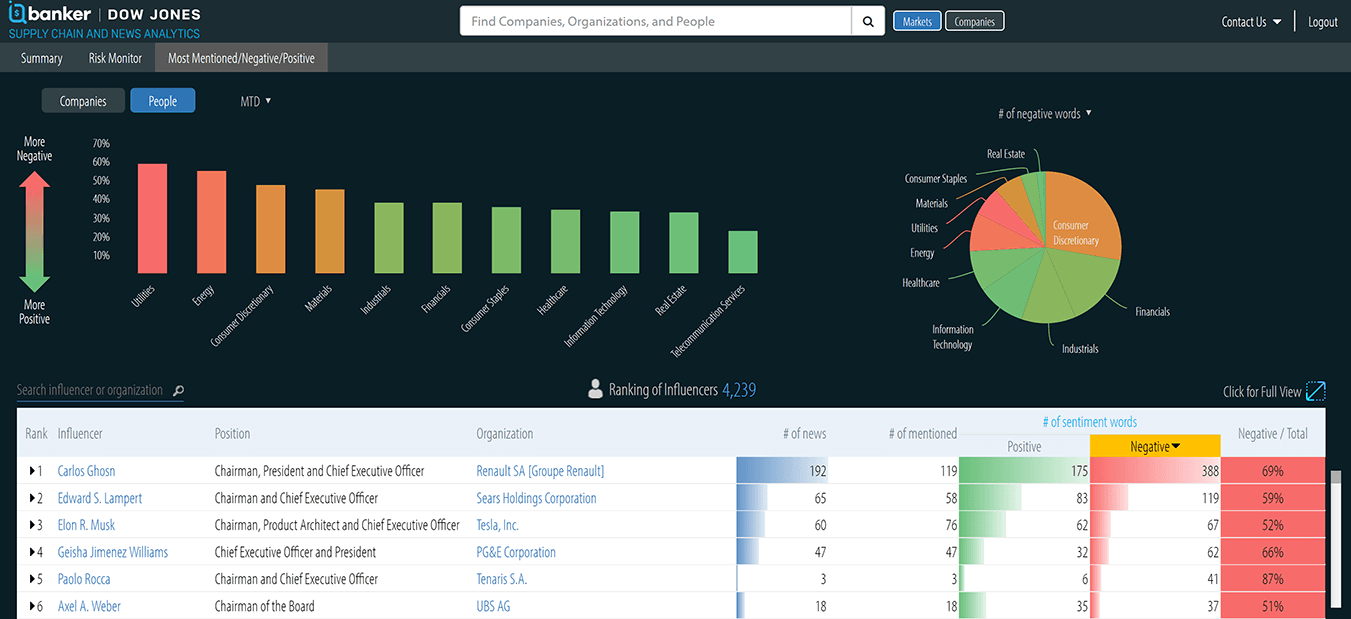Sort by the # of mentioned column
Image resolution: width=1351 pixels, height=619 pixels.
pos(922,434)
